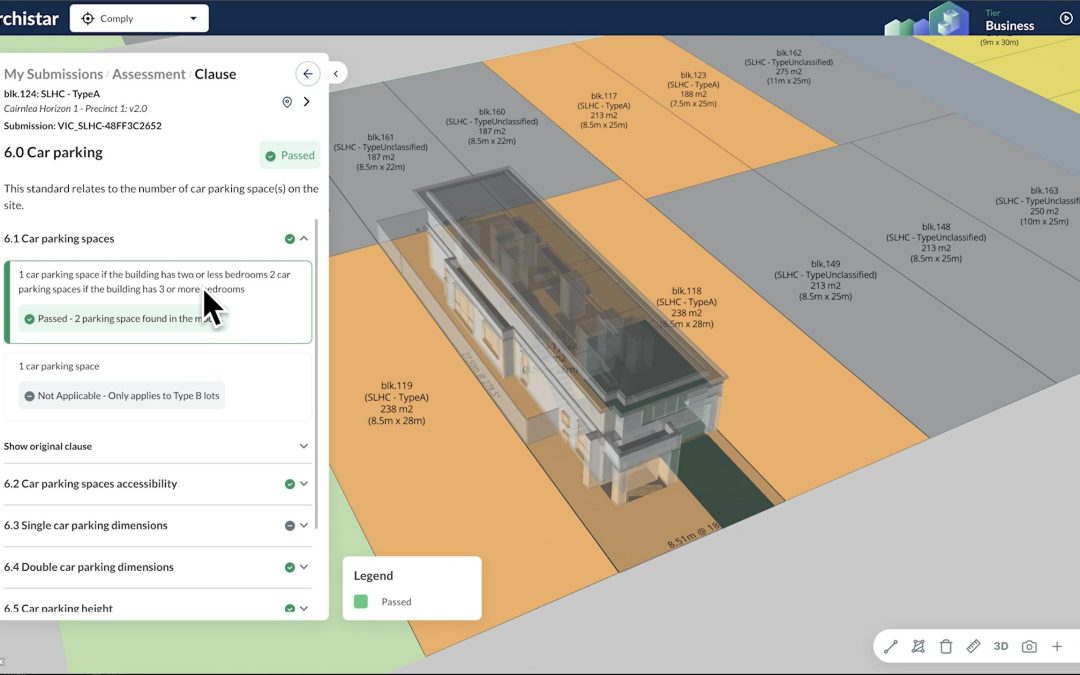Click the plus icon in the viewer toolbar
1080x675 pixels.
coord(1057,646)
